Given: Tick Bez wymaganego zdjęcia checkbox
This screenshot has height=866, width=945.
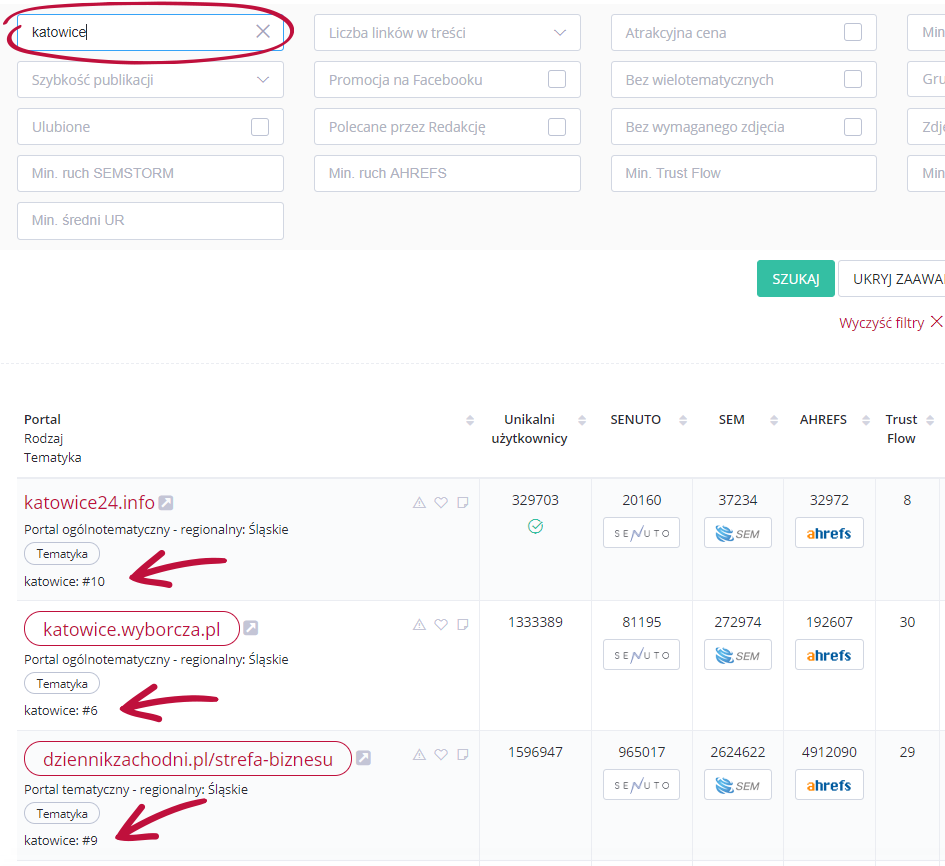Looking at the screenshot, I should tap(853, 127).
